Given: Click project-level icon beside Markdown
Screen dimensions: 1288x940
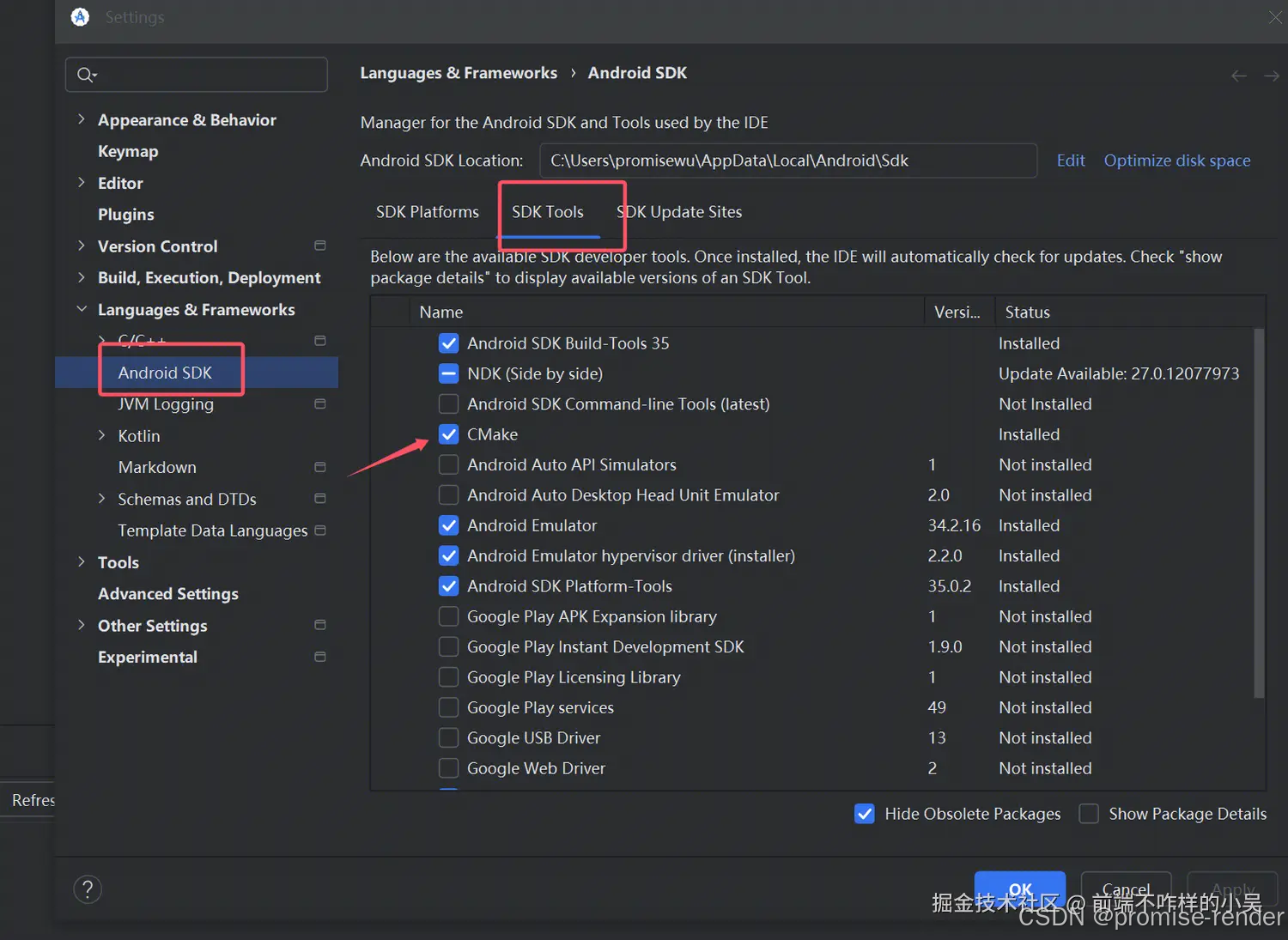Looking at the screenshot, I should click(x=320, y=467).
